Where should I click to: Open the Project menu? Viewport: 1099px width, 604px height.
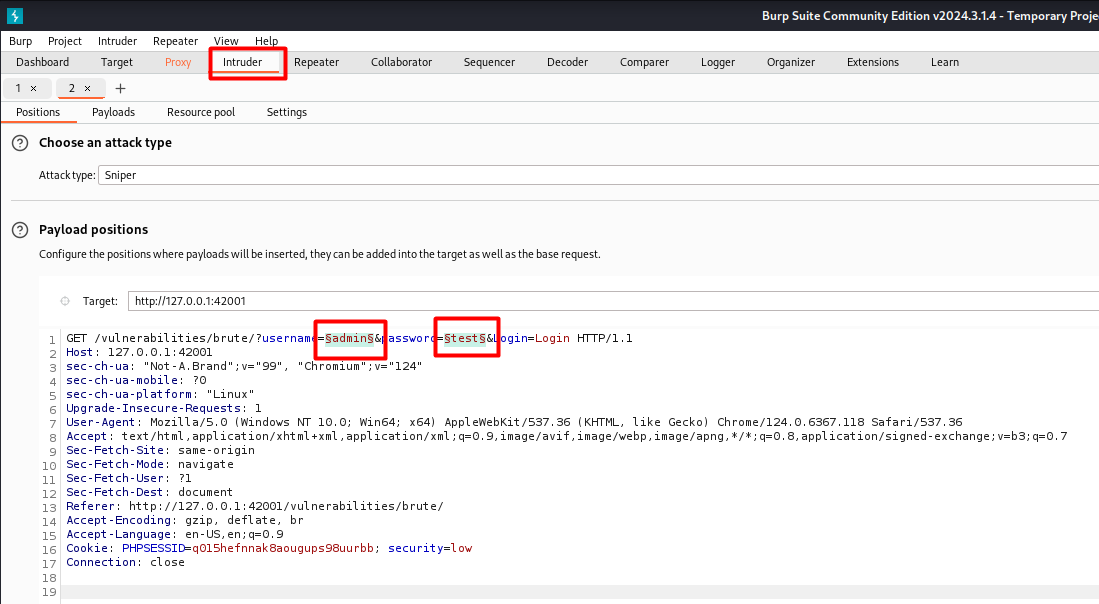(x=65, y=41)
